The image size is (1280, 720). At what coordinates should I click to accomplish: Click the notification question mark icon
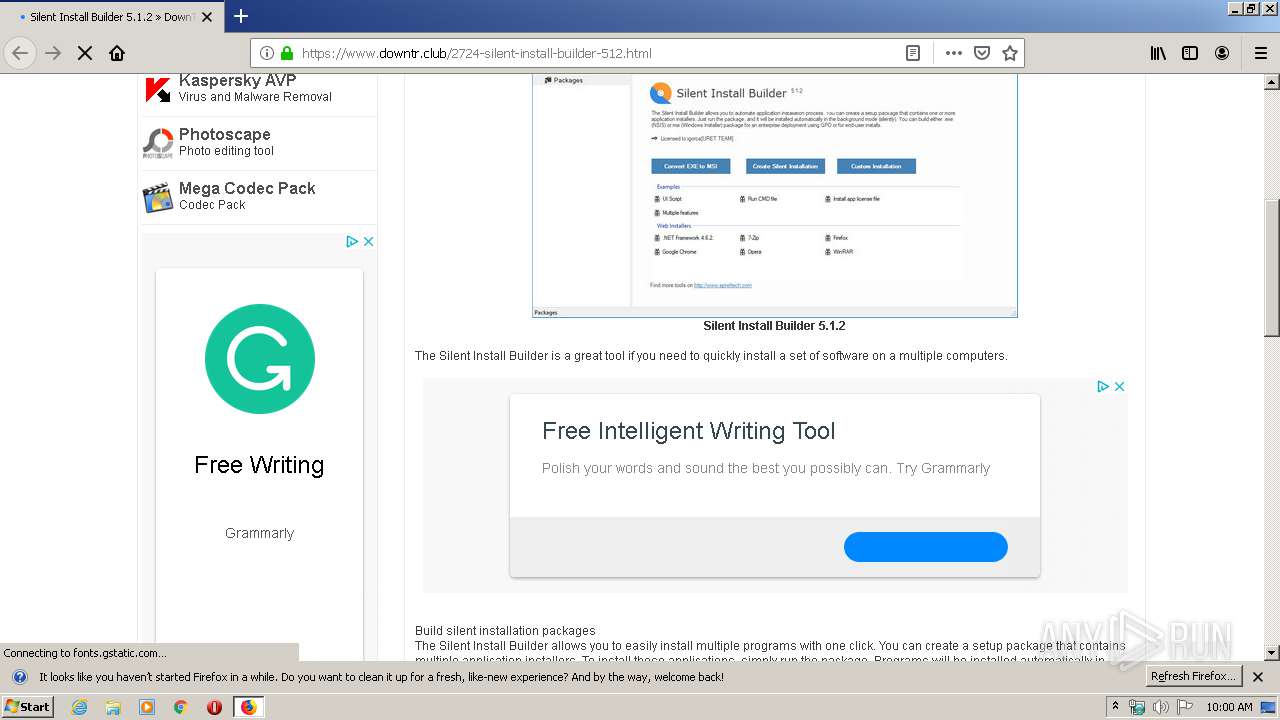[19, 677]
